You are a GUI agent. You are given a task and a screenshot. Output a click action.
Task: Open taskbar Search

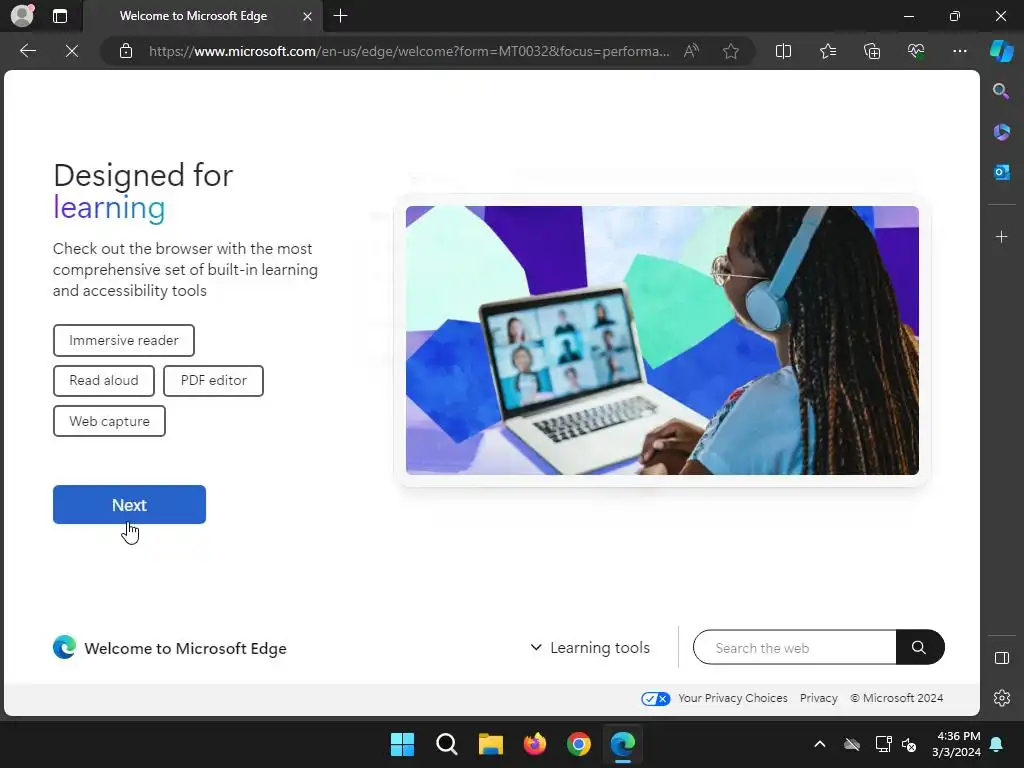pos(447,744)
